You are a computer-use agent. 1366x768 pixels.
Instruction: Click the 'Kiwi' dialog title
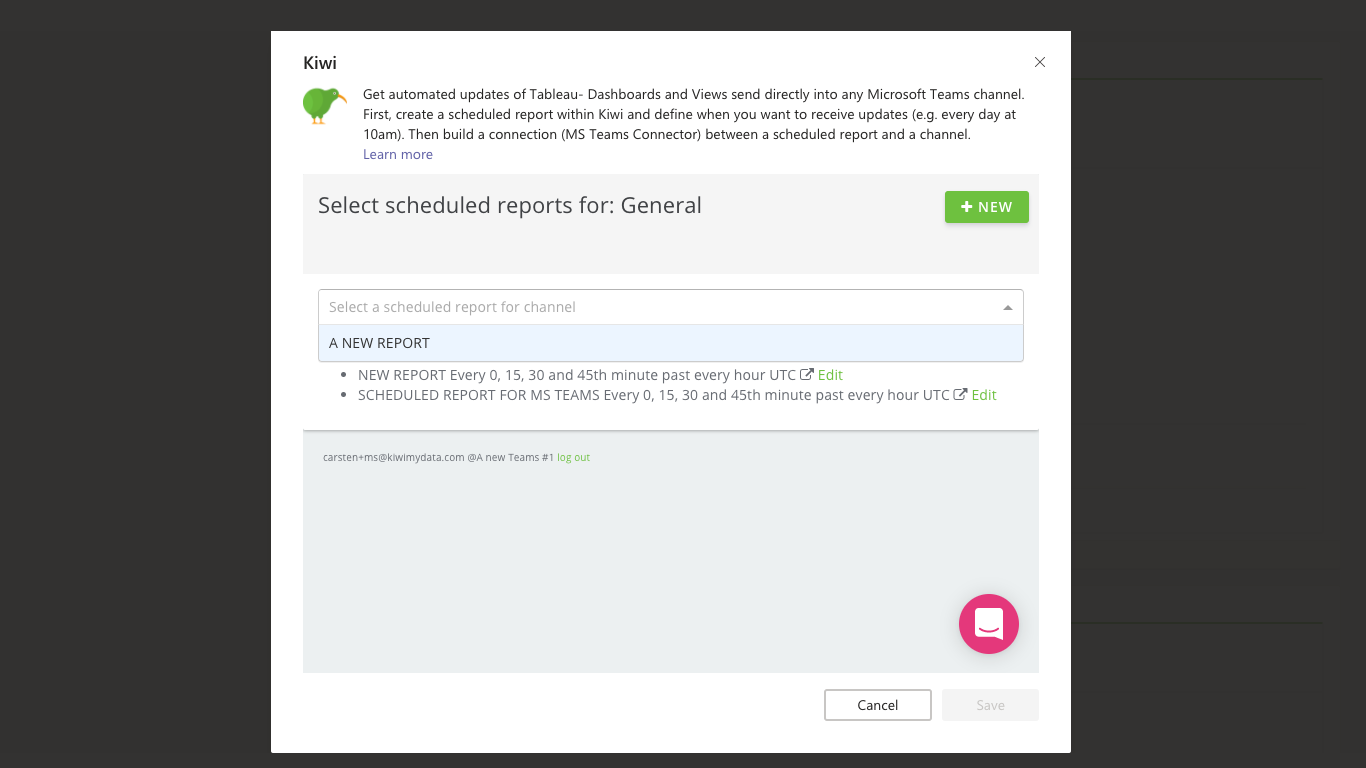coord(320,63)
